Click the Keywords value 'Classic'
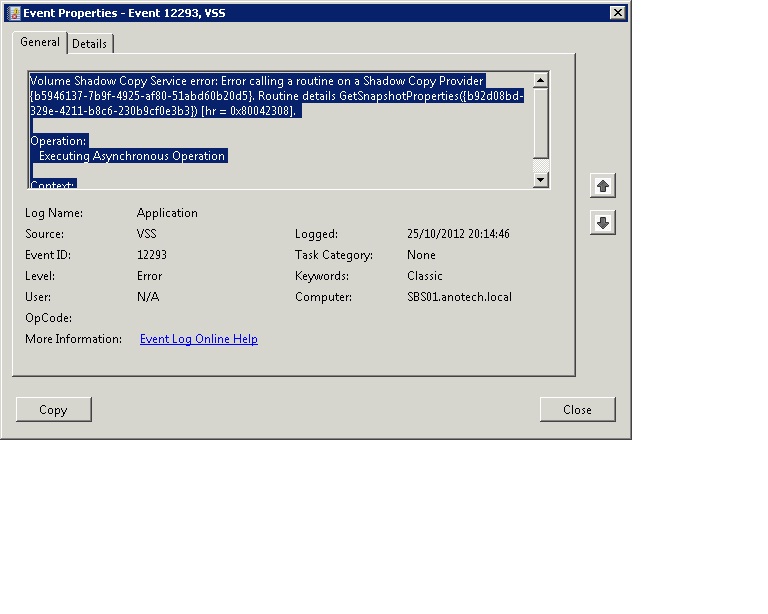 [x=425, y=276]
